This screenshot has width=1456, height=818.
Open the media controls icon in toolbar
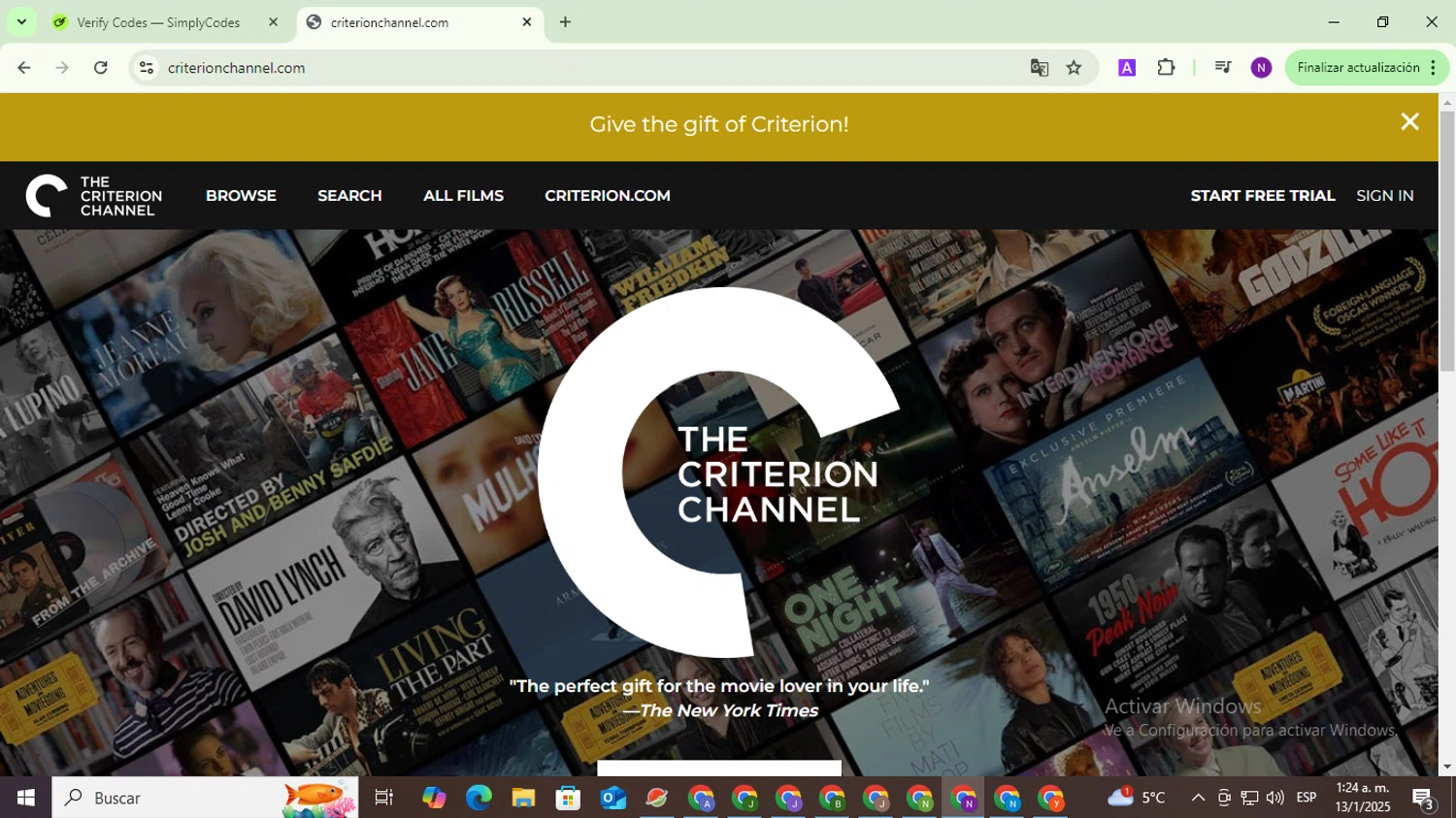[1223, 68]
